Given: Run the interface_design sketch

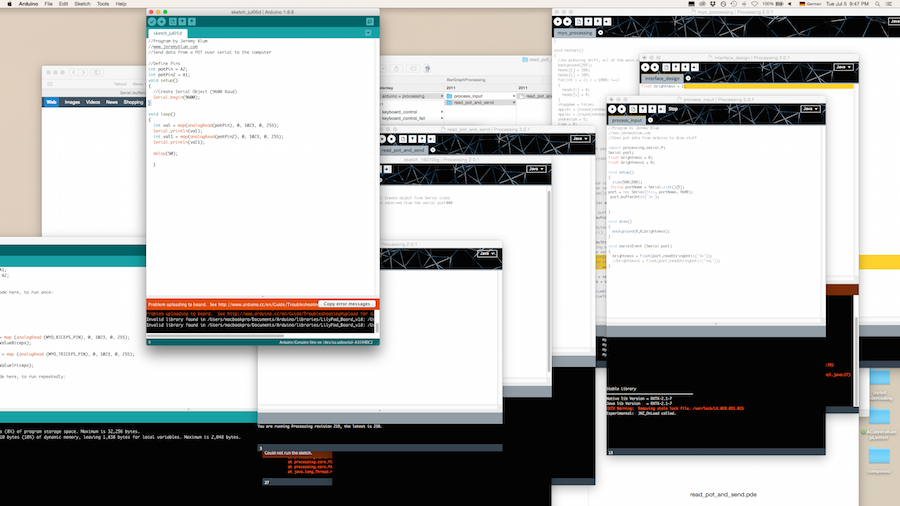Looking at the screenshot, I should point(645,68).
